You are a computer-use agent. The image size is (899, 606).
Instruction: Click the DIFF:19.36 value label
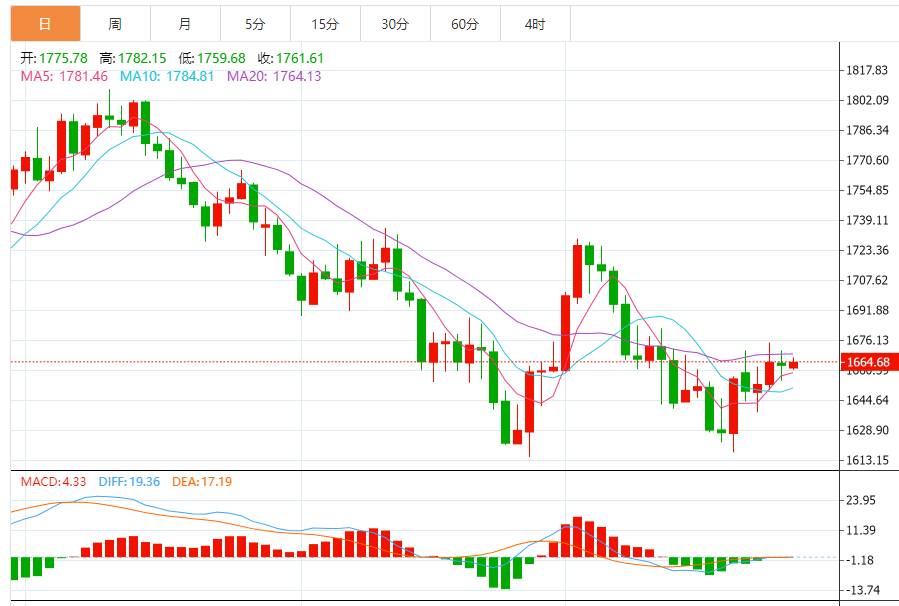tap(129, 482)
